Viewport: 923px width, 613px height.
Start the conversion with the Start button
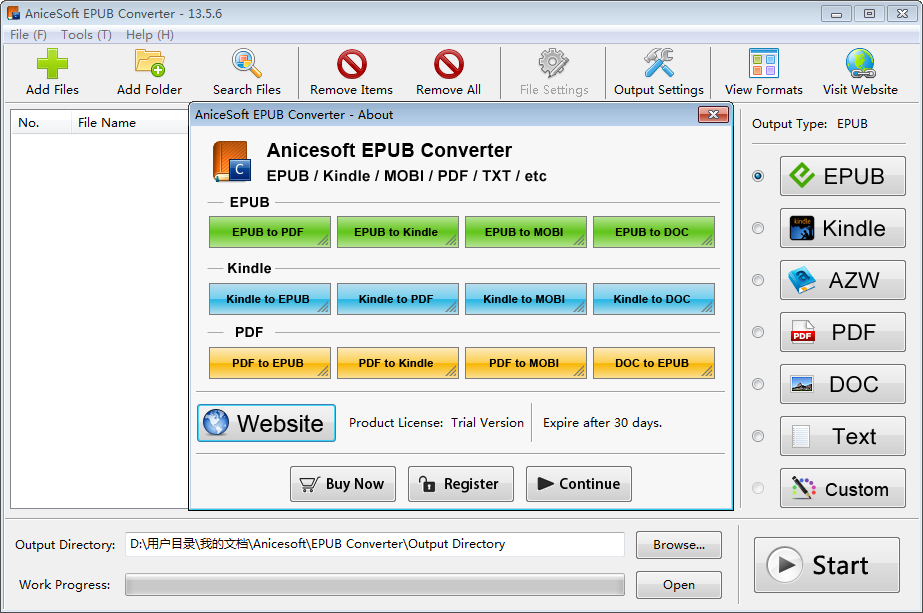[826, 565]
